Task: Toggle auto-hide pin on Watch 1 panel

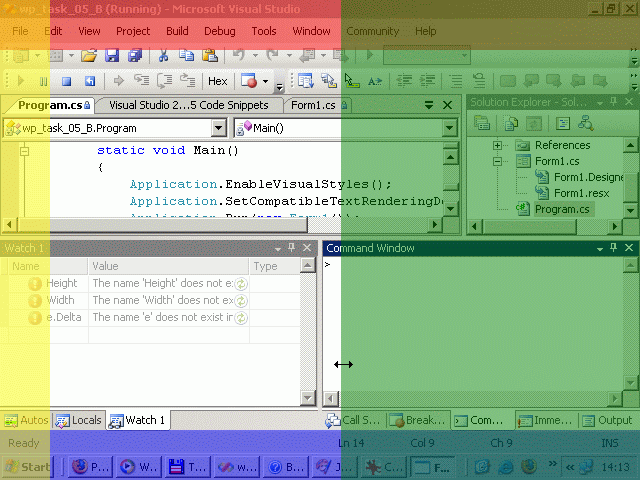Action: [x=291, y=247]
